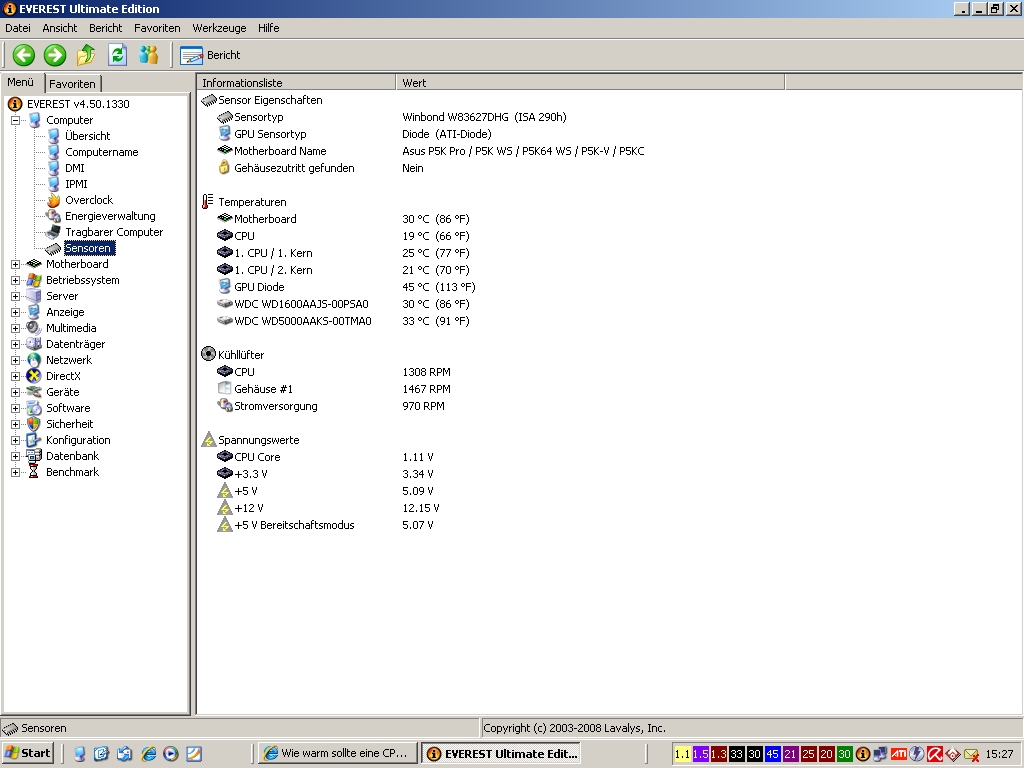Switch to the Favoriten tab in the sidebar

point(72,84)
